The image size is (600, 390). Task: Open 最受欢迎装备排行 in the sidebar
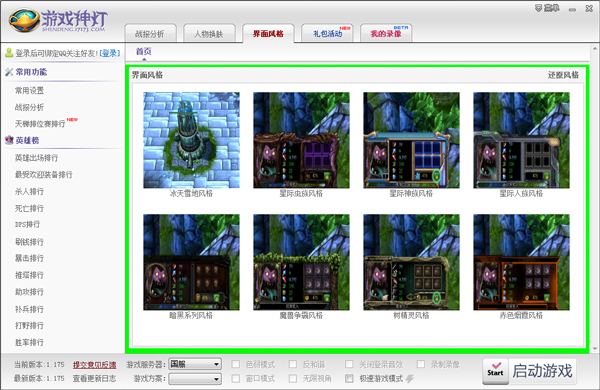[44, 175]
